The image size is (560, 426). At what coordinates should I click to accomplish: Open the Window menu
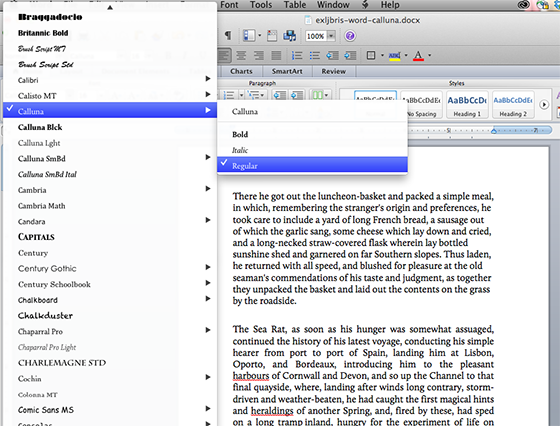[x=333, y=5]
